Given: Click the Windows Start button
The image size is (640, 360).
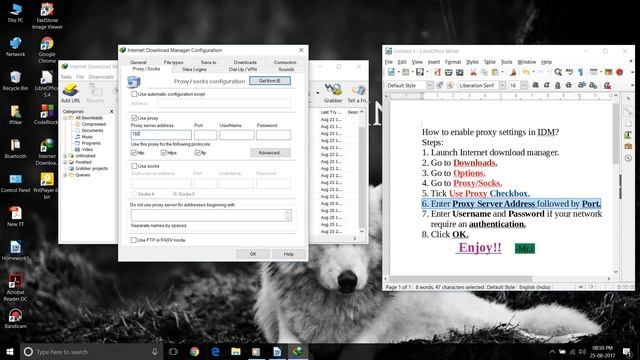Looking at the screenshot, I should coord(10,351).
